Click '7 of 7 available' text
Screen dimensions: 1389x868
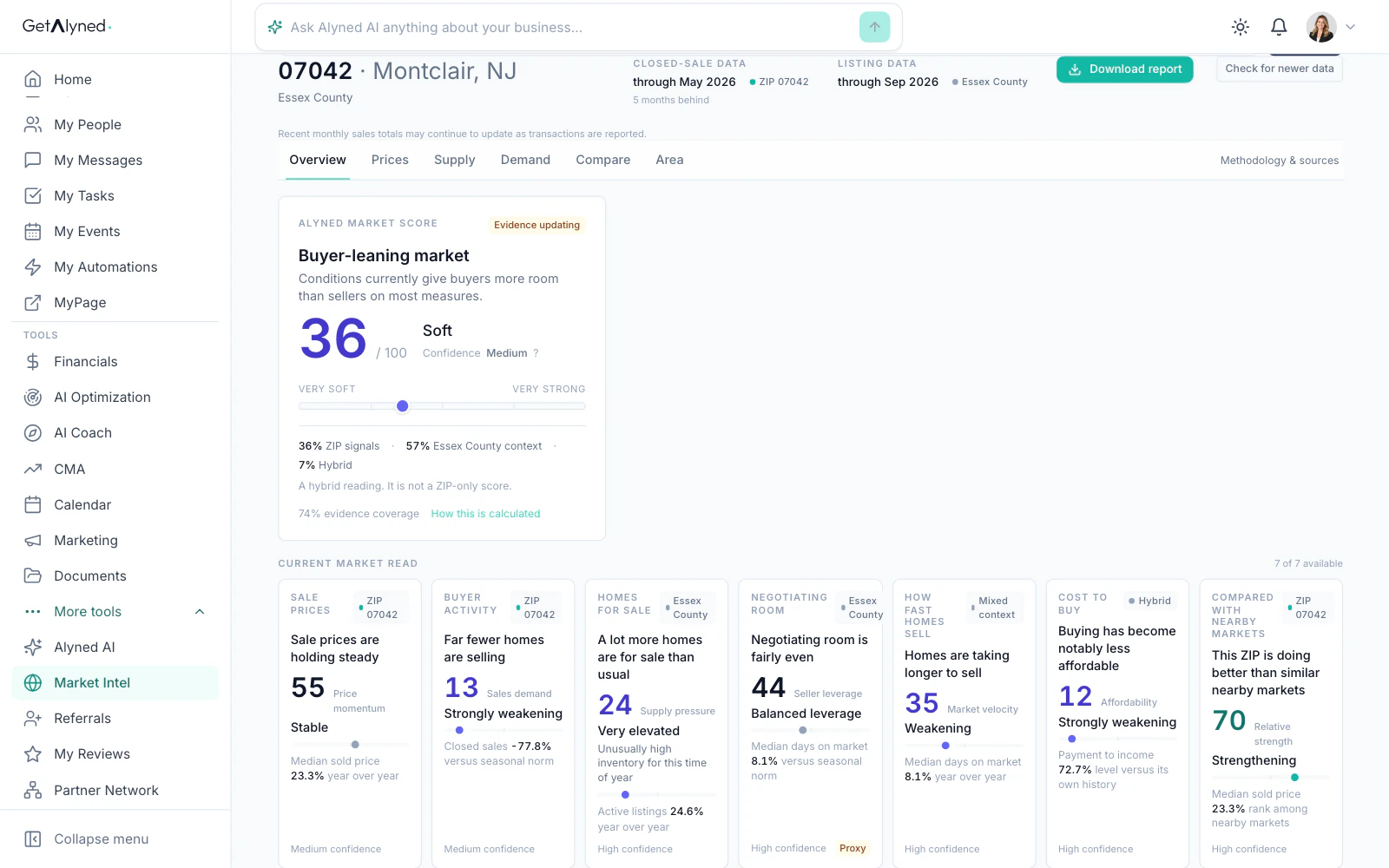(1308, 563)
